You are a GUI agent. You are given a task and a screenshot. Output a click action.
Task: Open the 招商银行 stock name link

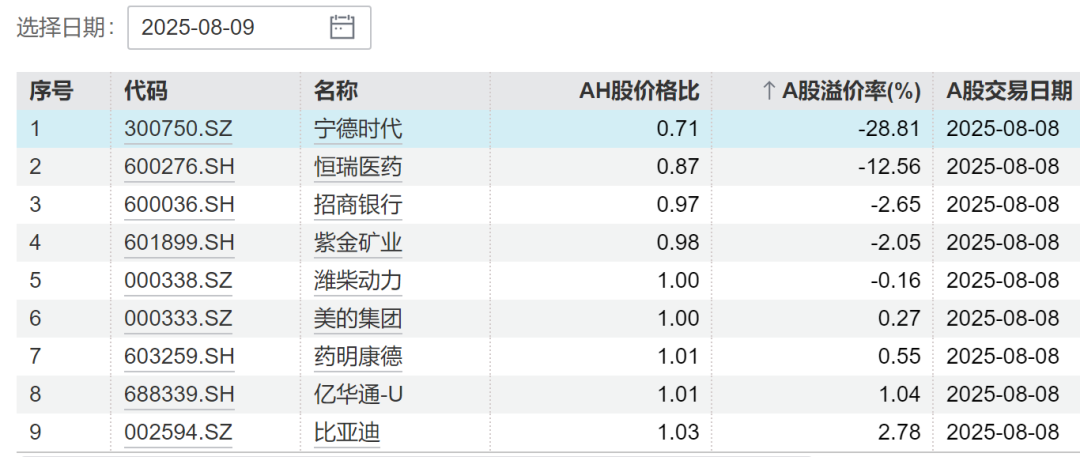pyautogui.click(x=358, y=205)
